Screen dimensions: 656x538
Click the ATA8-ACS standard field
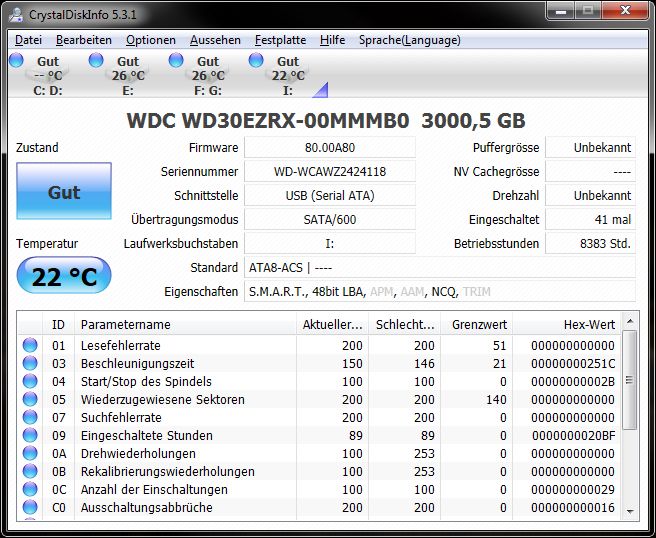(x=440, y=268)
